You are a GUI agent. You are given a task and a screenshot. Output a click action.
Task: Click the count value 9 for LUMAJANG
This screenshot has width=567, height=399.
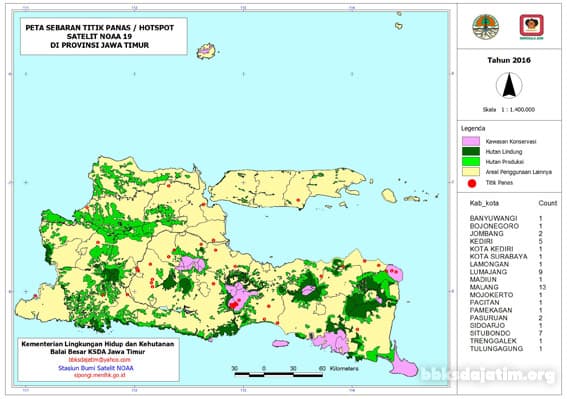[541, 272]
